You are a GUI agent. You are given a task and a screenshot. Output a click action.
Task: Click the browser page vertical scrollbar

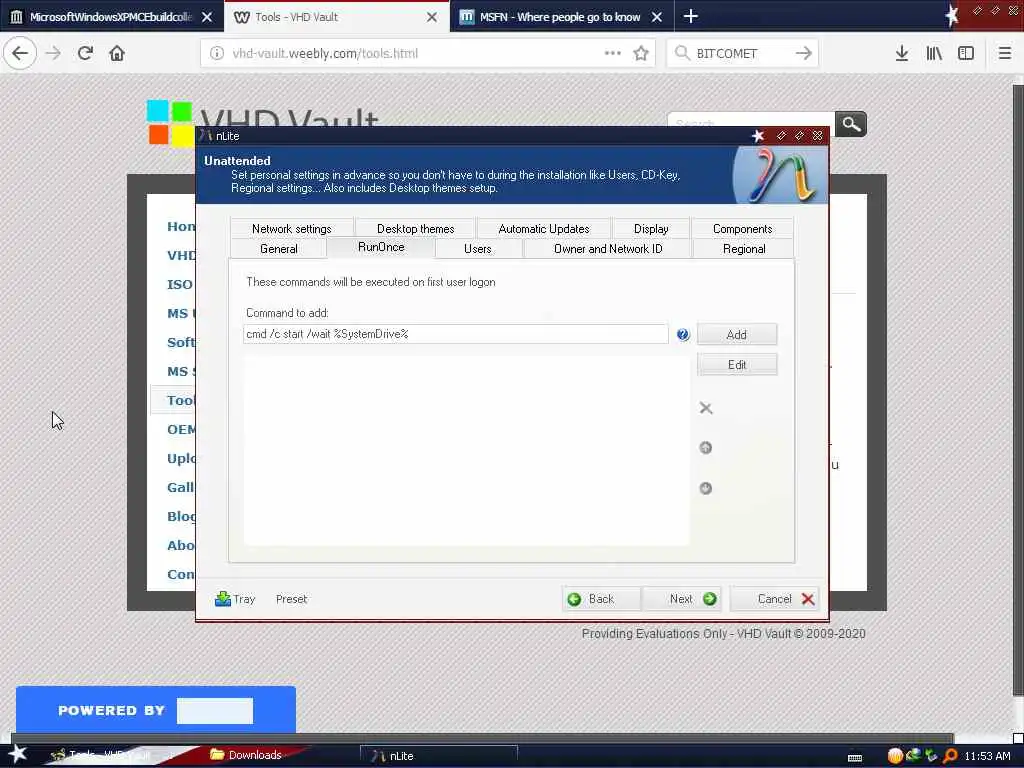coord(1017,389)
